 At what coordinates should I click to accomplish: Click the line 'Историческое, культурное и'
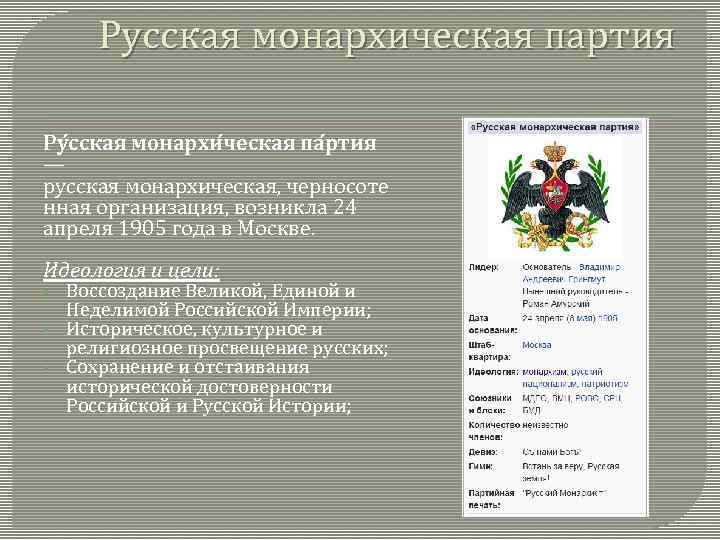coord(194,329)
